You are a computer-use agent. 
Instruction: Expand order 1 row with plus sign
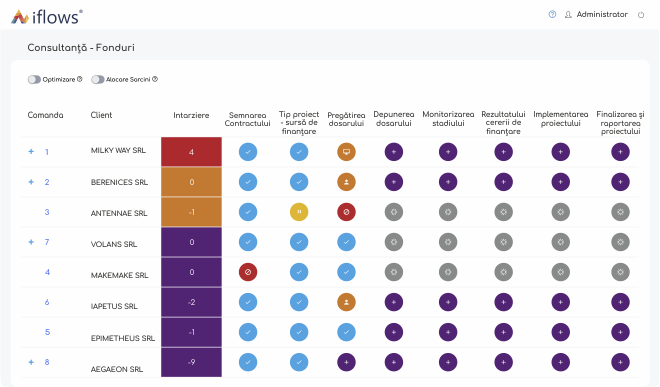(x=31, y=152)
